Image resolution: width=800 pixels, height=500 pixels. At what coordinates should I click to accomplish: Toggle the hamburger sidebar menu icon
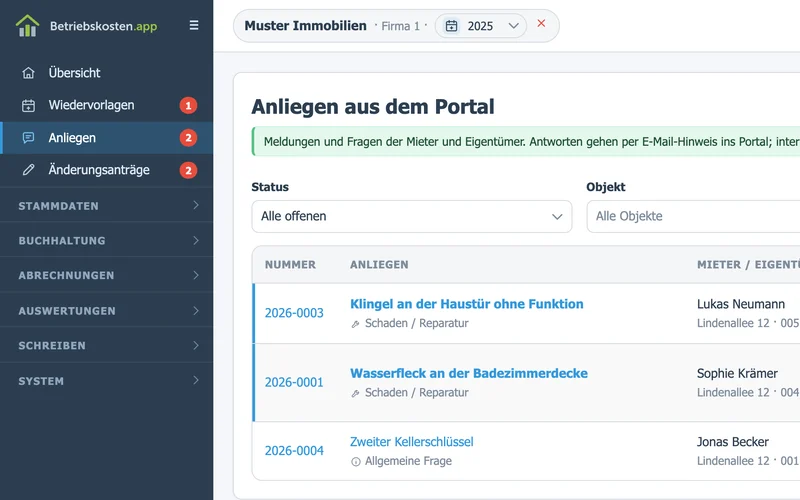click(194, 25)
